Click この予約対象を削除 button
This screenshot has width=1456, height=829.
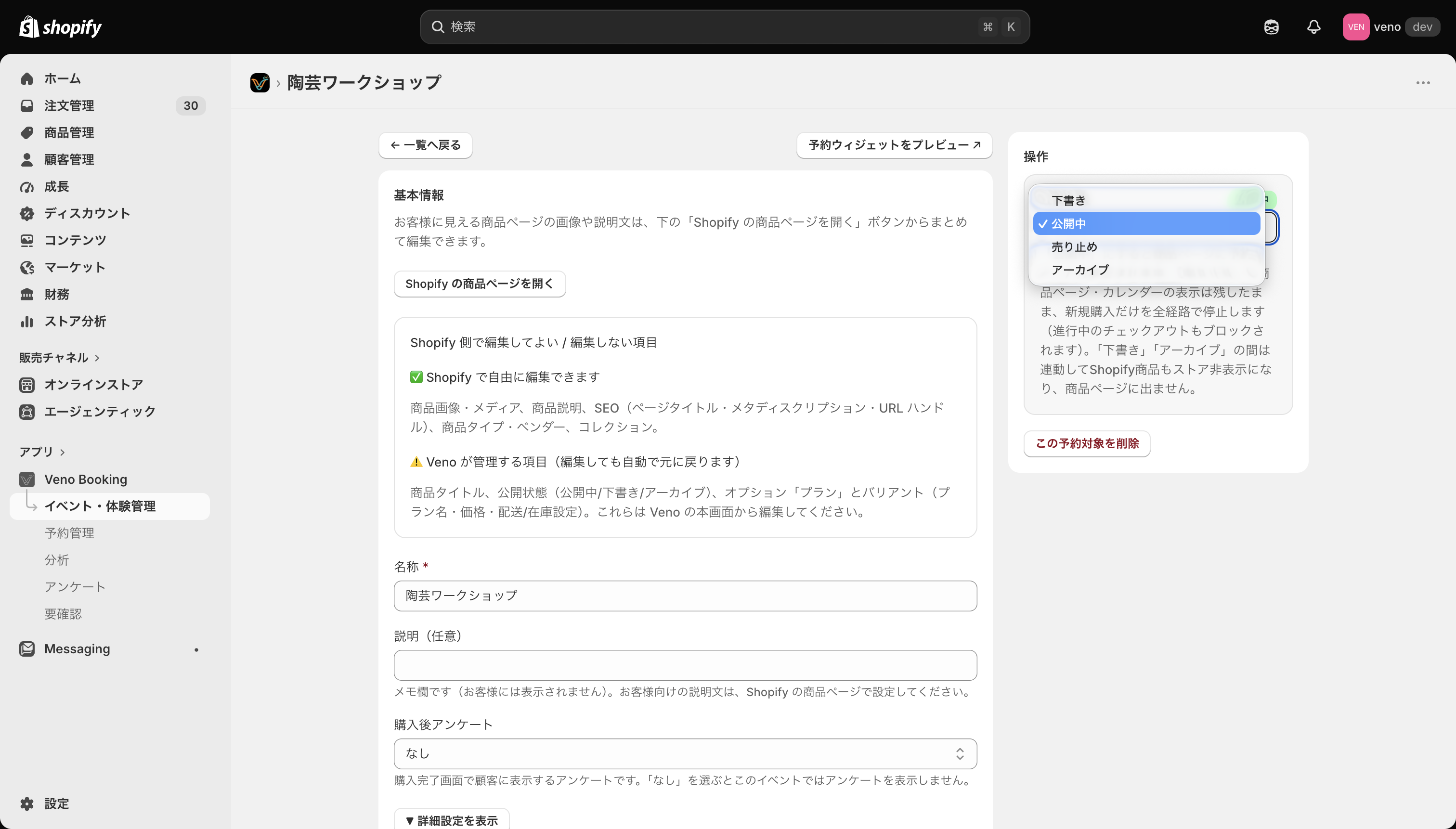coord(1086,443)
